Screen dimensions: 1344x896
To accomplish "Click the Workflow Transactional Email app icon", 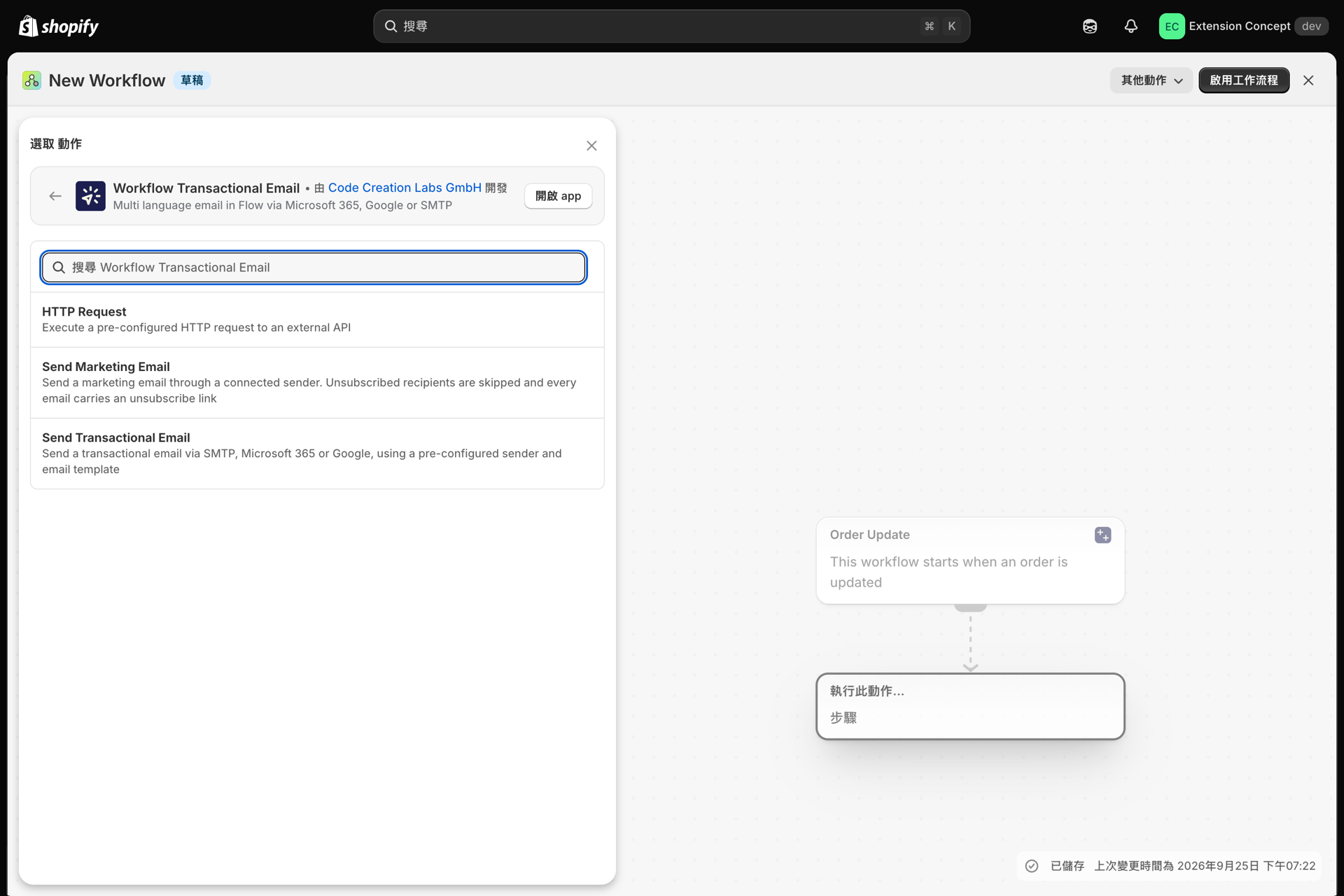I will 90,196.
